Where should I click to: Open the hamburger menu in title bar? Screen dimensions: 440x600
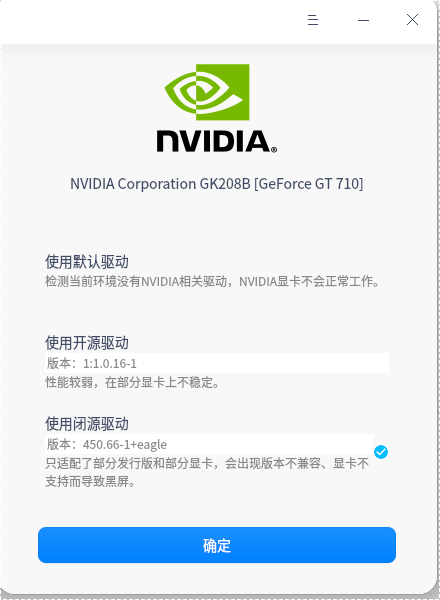313,20
